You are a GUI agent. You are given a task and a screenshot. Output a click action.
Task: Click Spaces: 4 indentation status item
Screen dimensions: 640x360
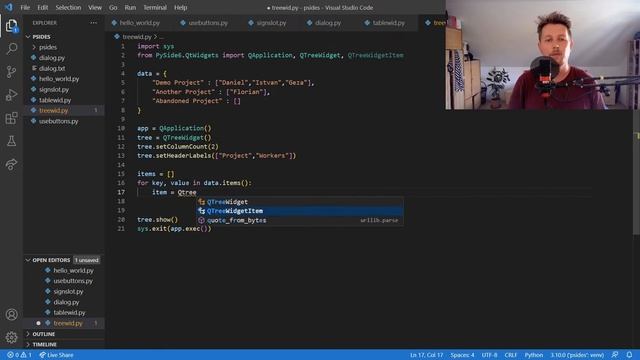coord(462,355)
